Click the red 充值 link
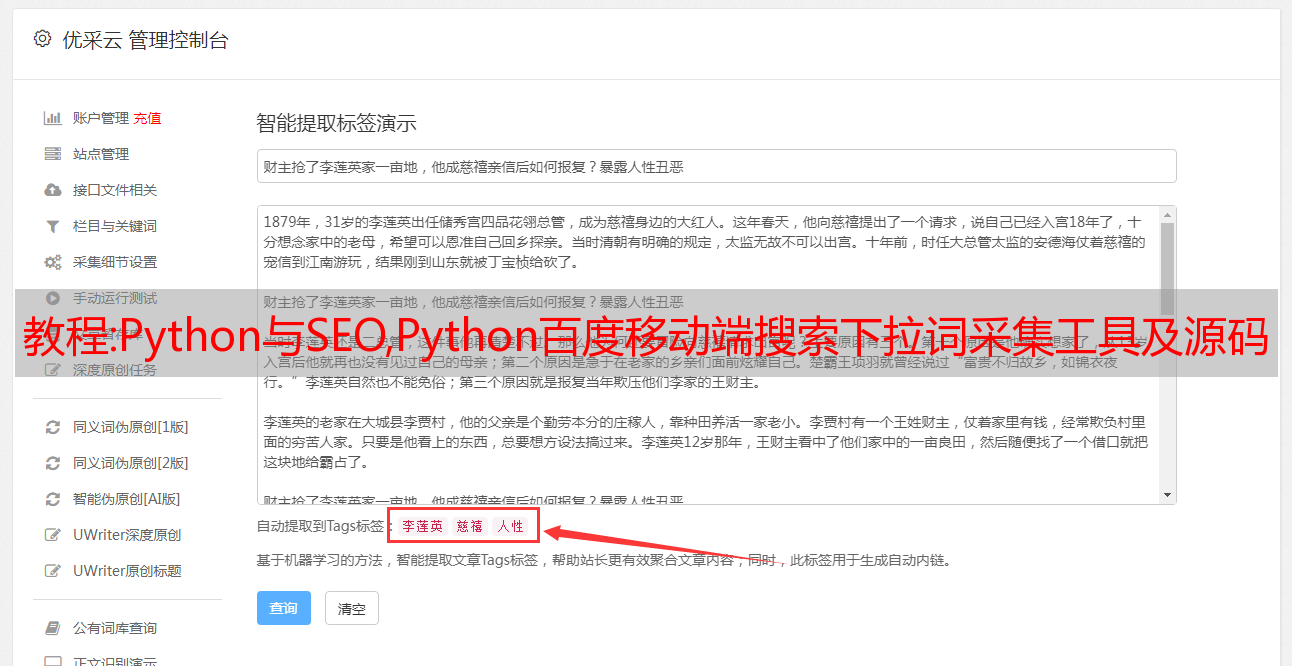The image size is (1292, 666). tap(148, 118)
